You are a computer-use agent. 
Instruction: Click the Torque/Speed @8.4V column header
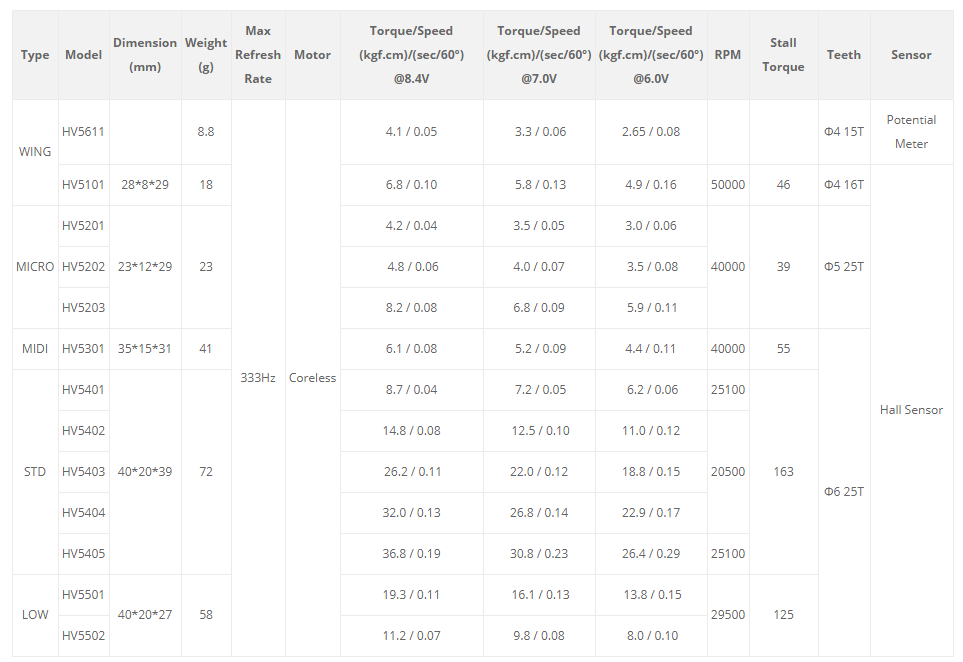click(411, 55)
